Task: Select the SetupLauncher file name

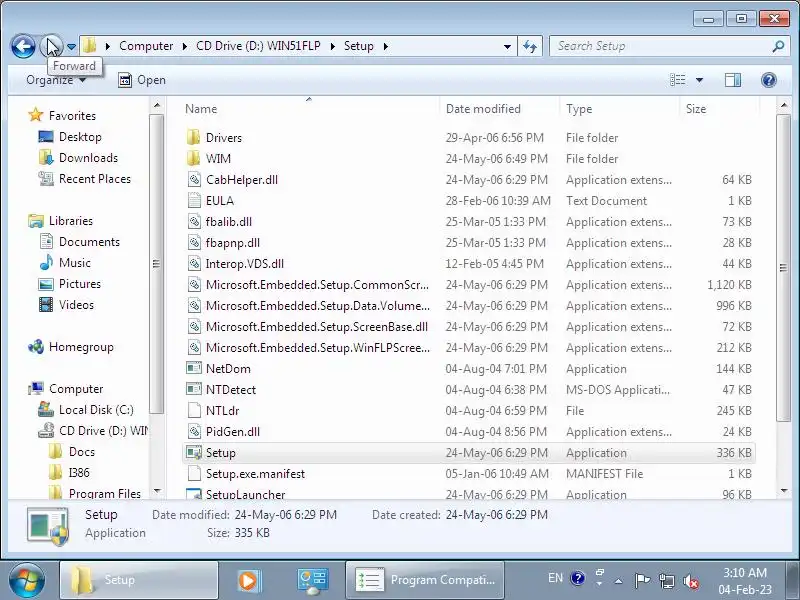Action: [245, 494]
